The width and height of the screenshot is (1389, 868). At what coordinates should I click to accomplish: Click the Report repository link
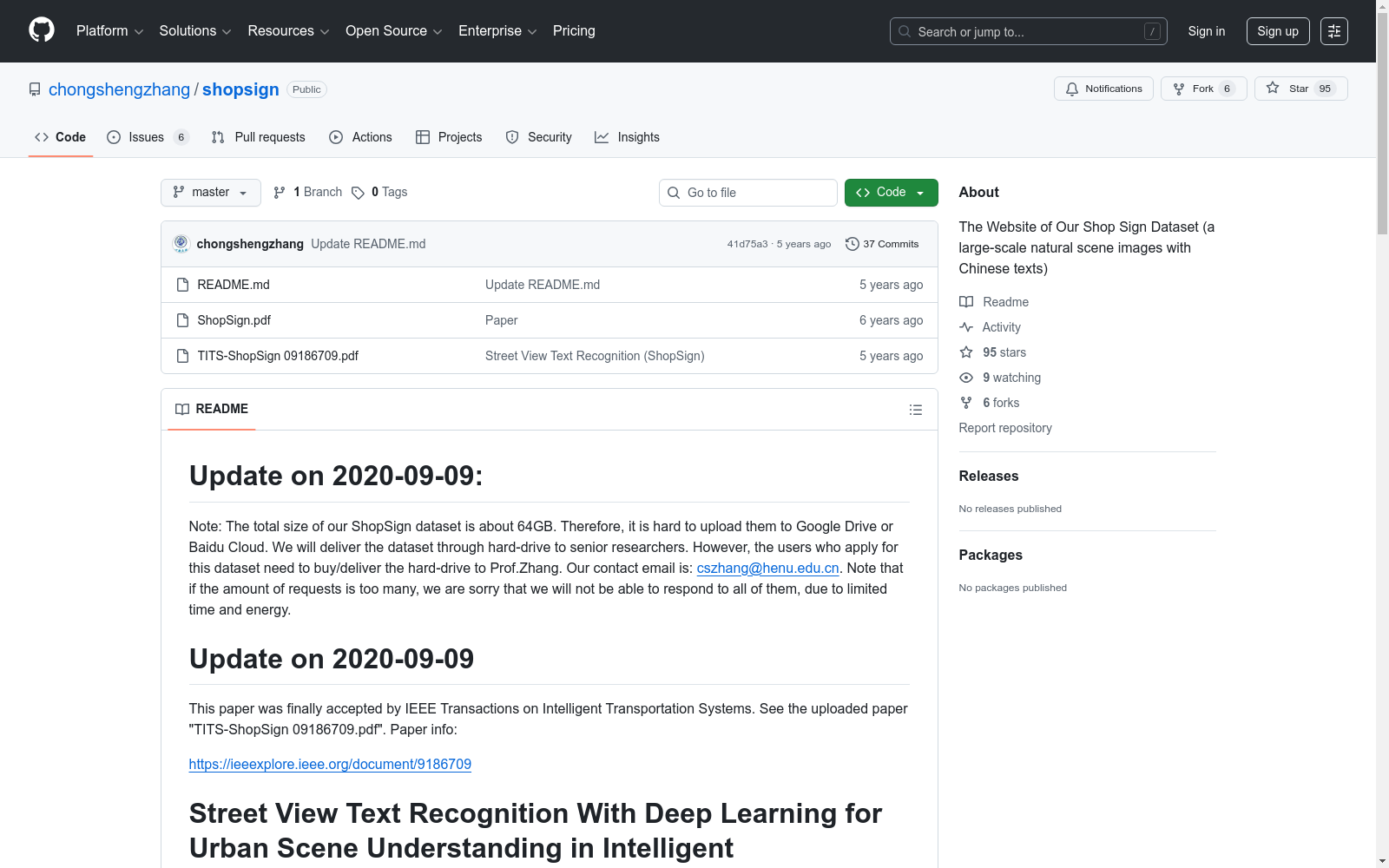click(x=1005, y=428)
